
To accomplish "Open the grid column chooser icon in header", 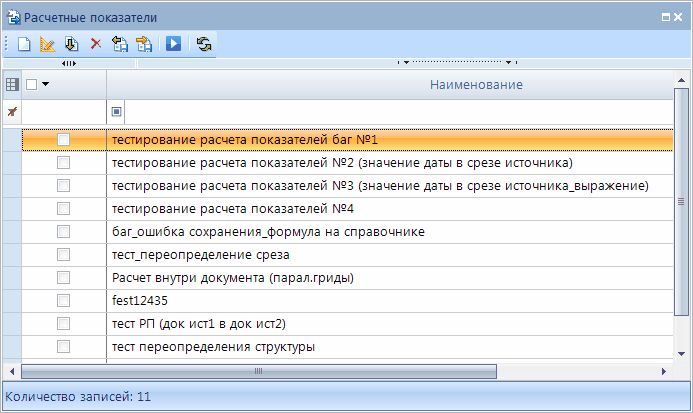I will point(13,85).
